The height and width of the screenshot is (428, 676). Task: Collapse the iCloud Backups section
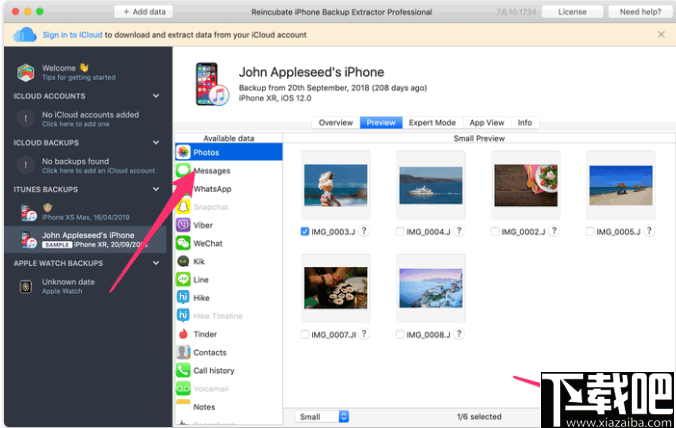click(156, 143)
